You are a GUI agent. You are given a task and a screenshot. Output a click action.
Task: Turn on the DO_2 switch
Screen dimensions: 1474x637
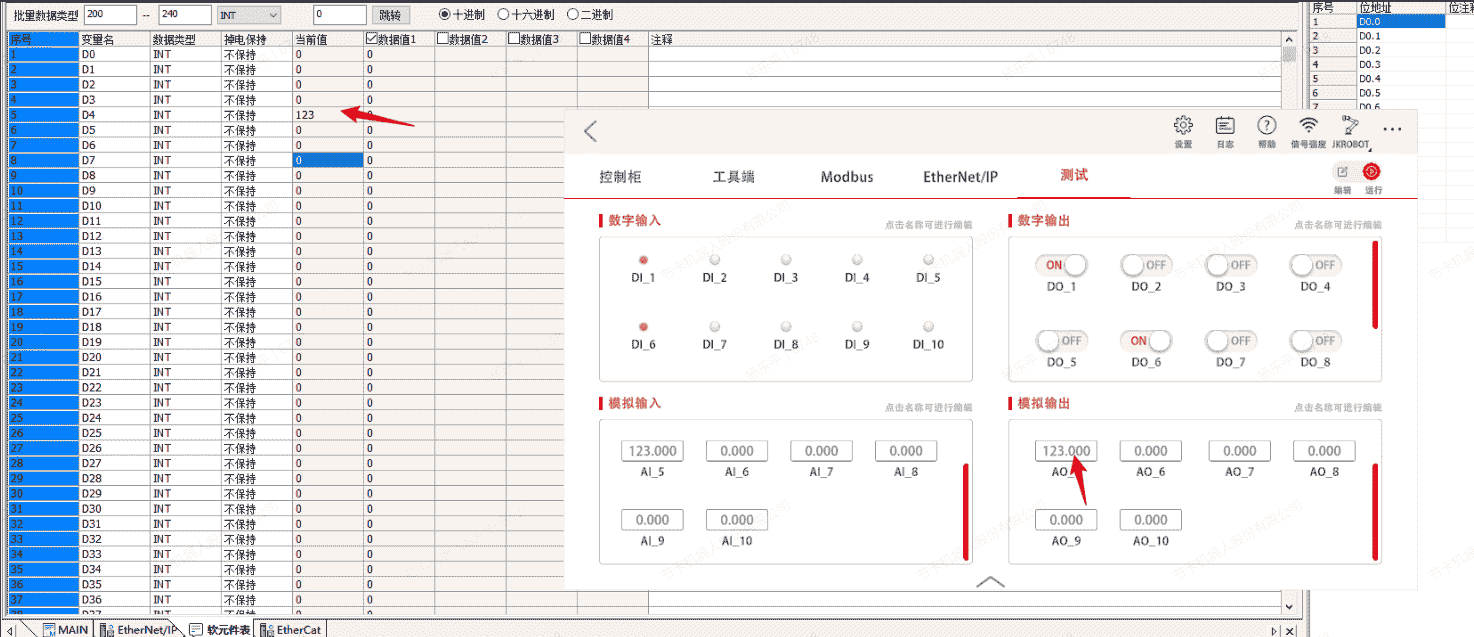pos(1145,265)
